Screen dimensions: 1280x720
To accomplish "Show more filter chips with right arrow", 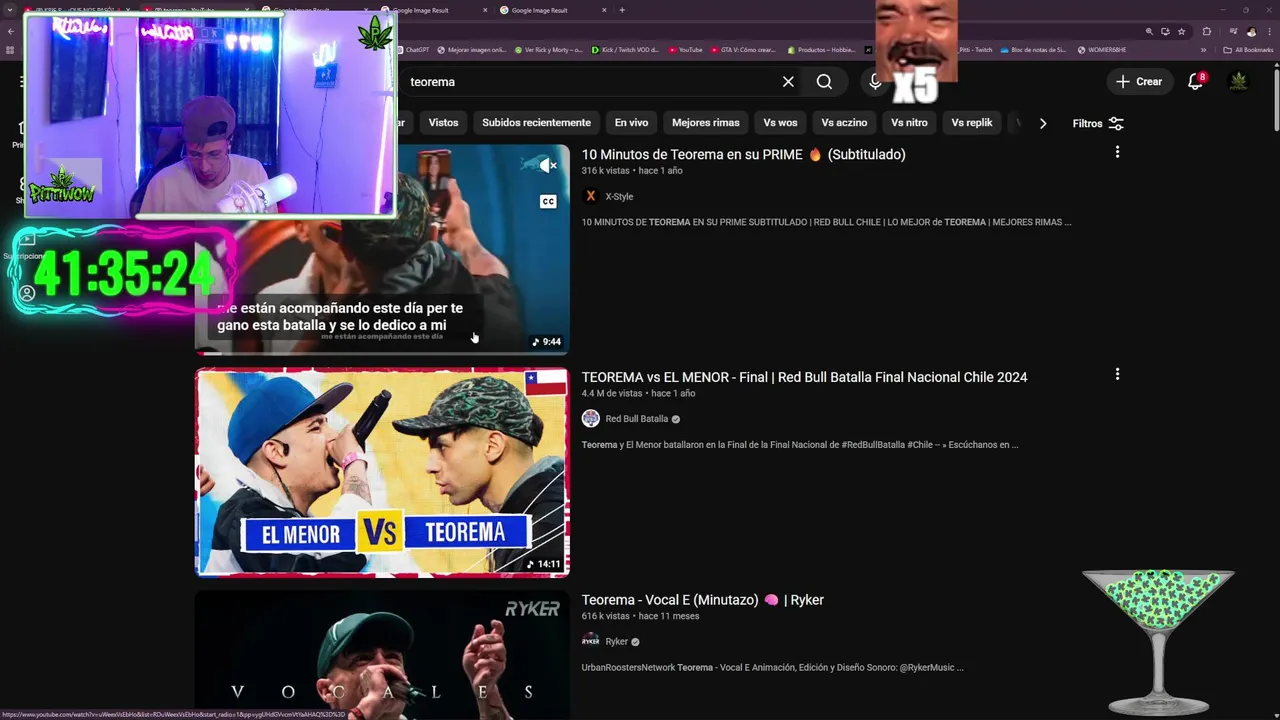I will (1043, 124).
